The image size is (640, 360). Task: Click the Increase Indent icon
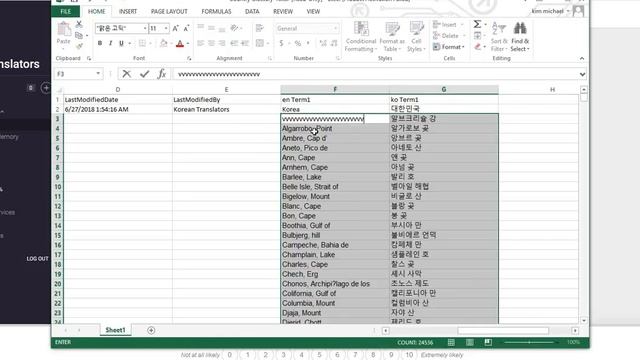[x=245, y=43]
